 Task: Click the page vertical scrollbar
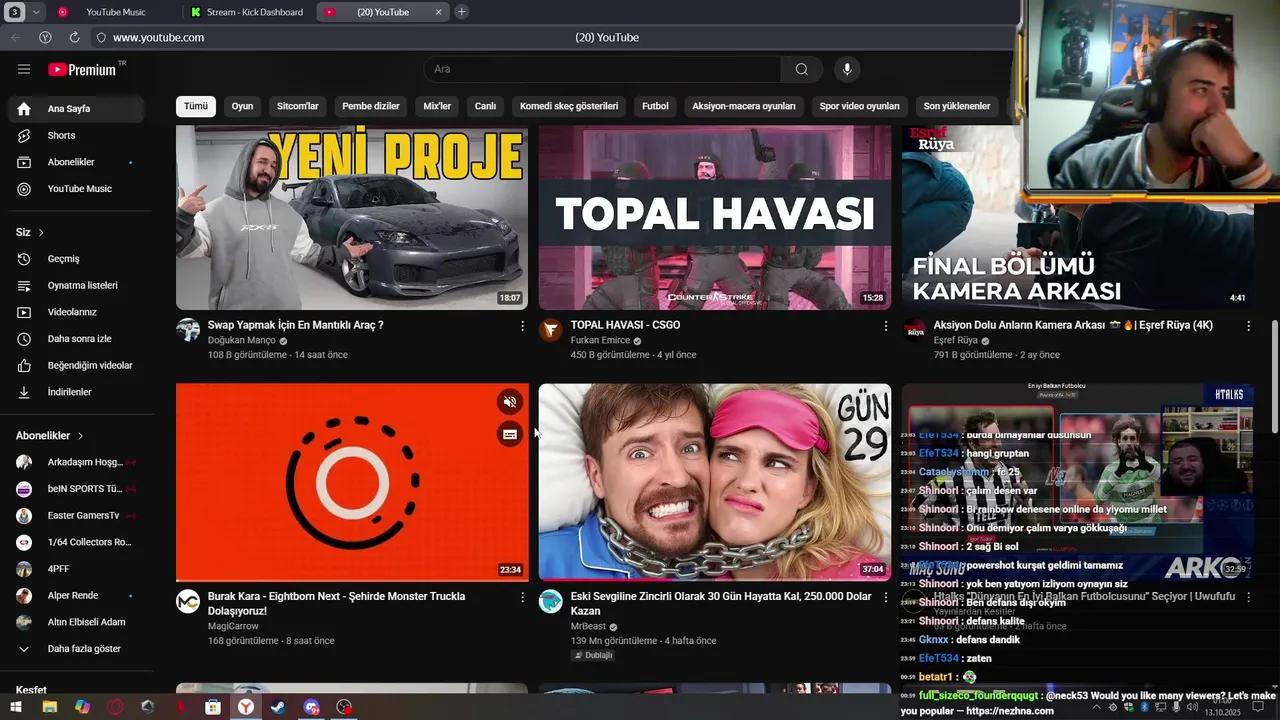(1274, 376)
